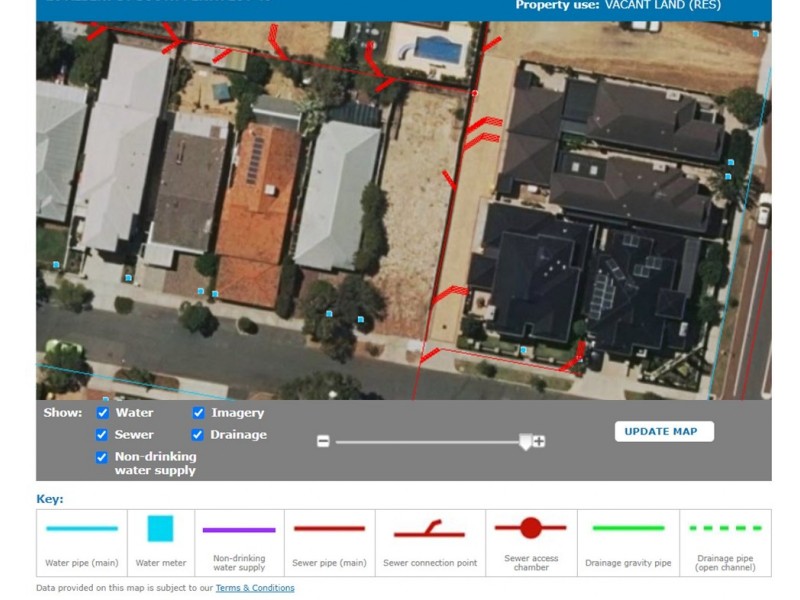800x600 pixels.
Task: Open the Terms & Conditions link
Action: 255,588
